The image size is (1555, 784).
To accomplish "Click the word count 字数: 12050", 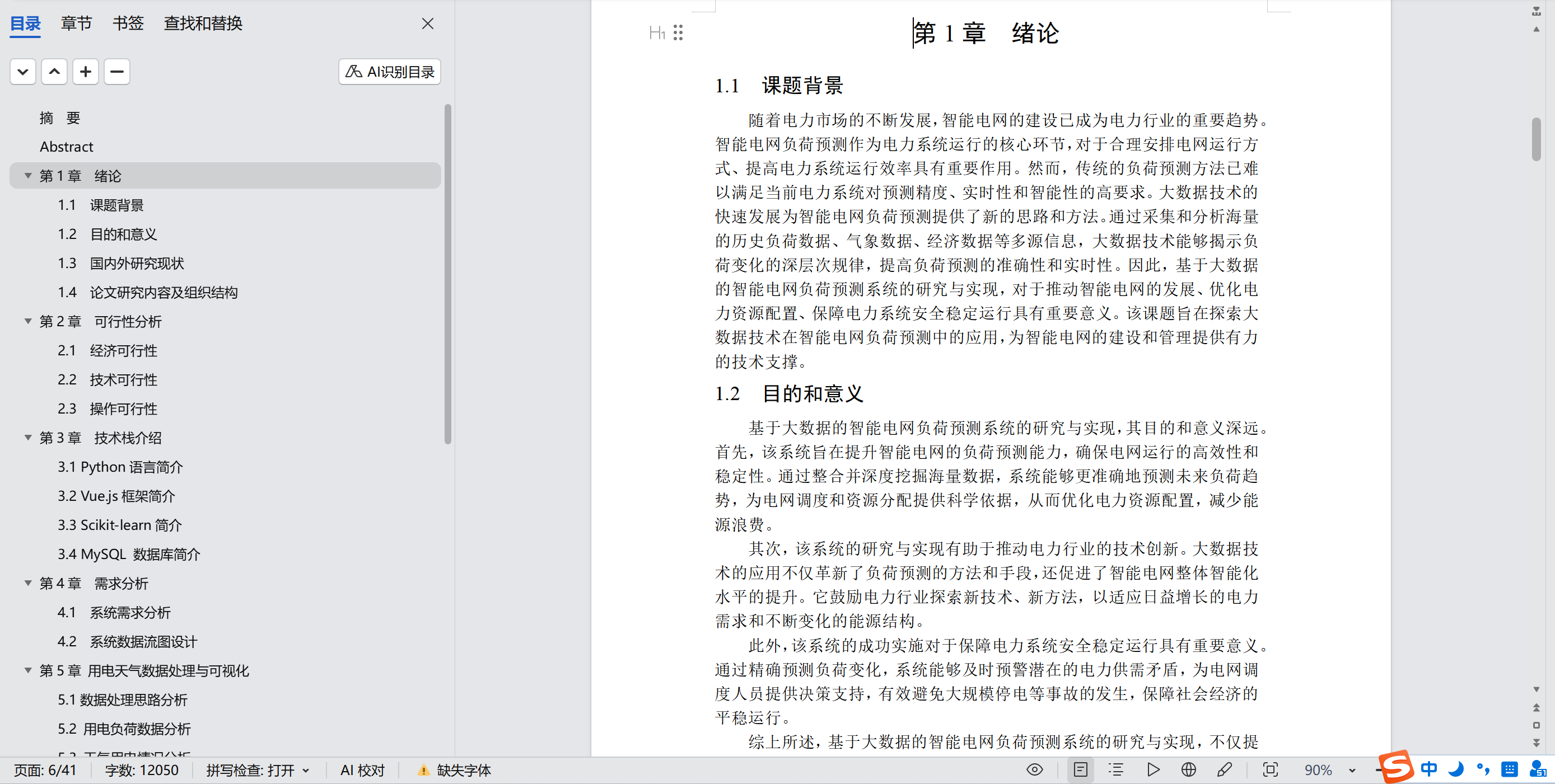I will pyautogui.click(x=142, y=770).
